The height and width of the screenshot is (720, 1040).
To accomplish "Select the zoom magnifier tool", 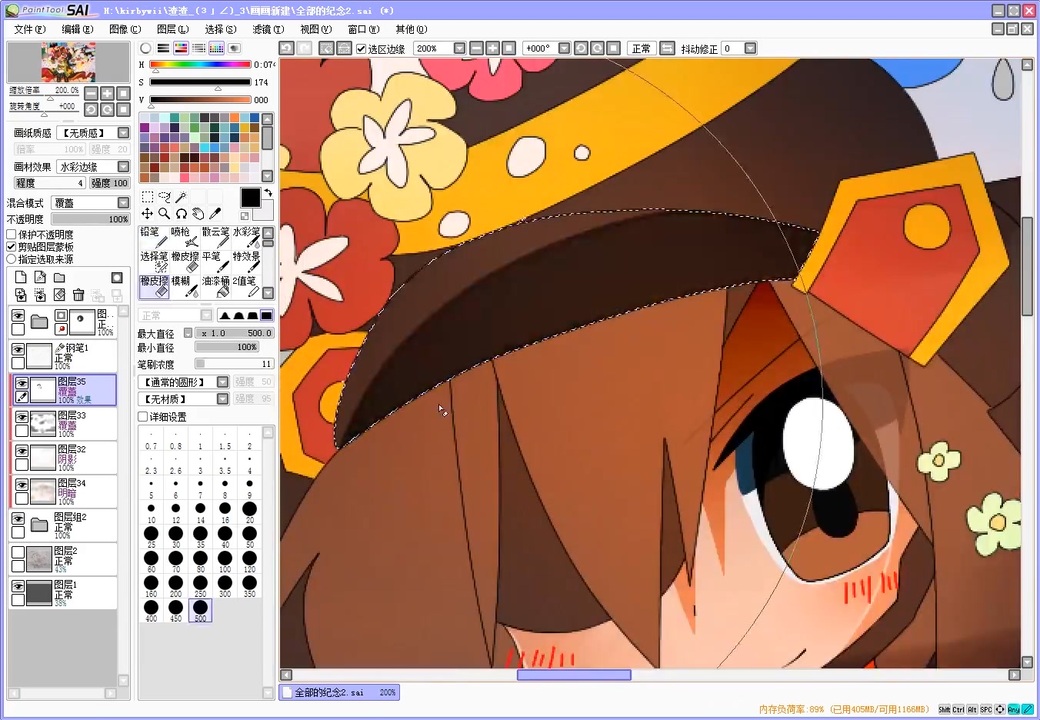I will 164,213.
